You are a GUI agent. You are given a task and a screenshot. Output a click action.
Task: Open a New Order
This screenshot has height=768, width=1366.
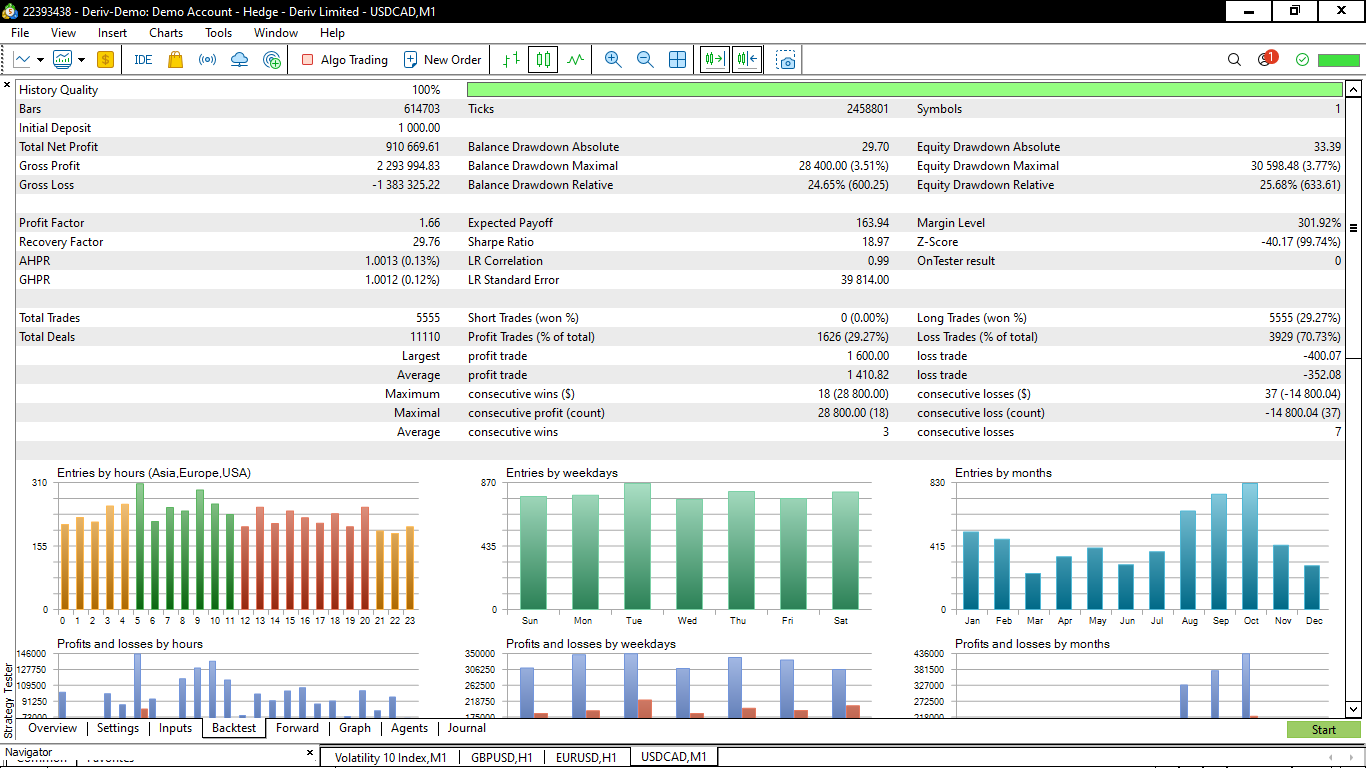coord(442,60)
